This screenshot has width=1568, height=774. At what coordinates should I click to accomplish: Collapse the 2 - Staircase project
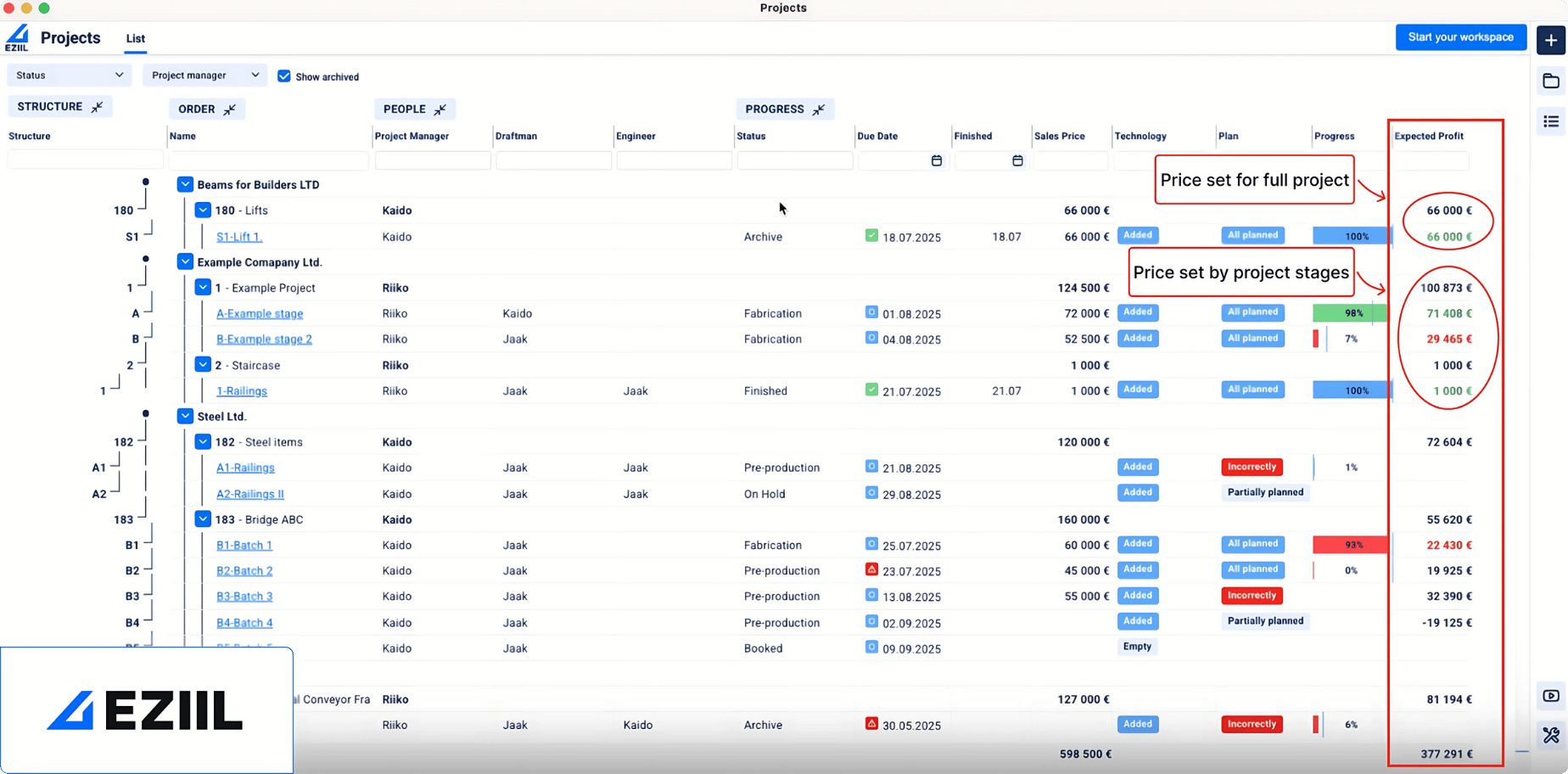203,364
